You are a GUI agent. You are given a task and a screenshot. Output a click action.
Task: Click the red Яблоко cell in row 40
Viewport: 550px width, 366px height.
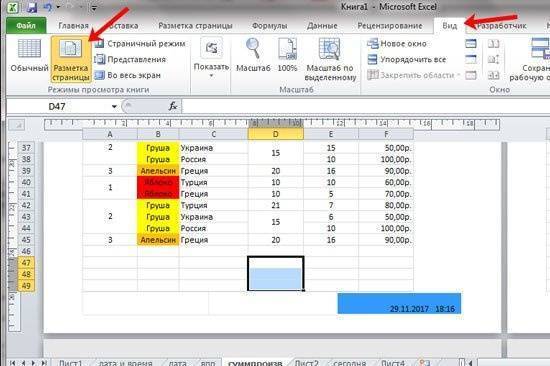[158, 182]
